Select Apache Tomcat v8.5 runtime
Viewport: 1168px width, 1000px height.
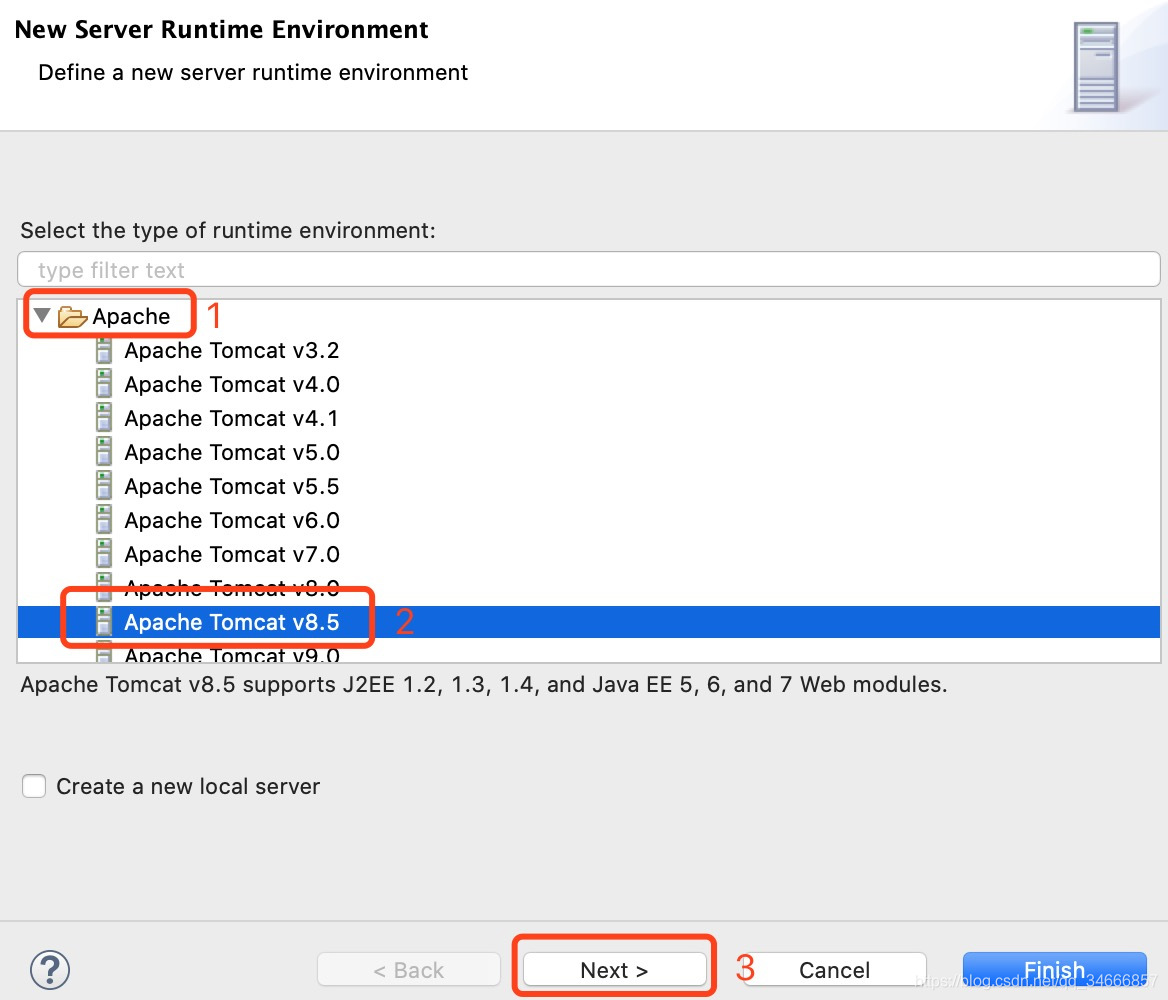point(232,622)
